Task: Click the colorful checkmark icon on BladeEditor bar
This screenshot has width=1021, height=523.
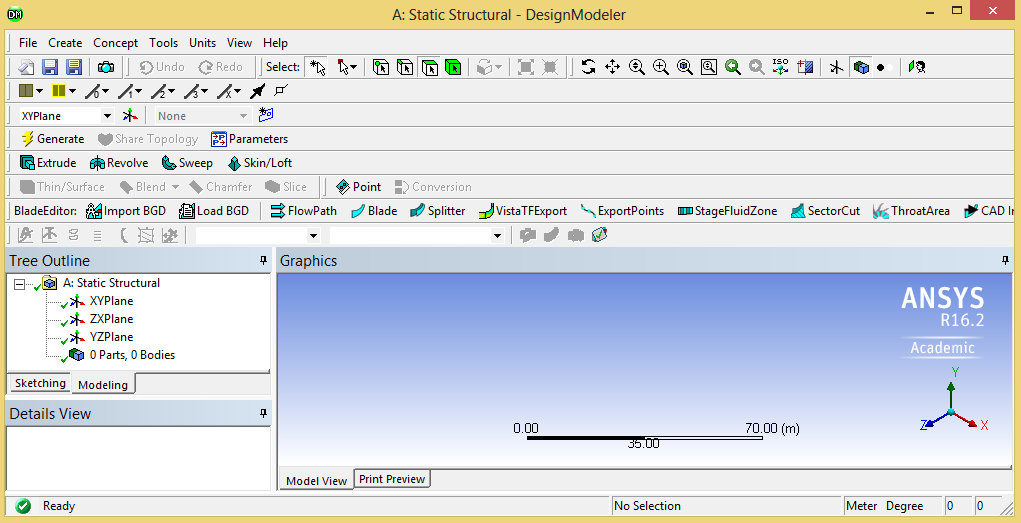Action: [600, 234]
